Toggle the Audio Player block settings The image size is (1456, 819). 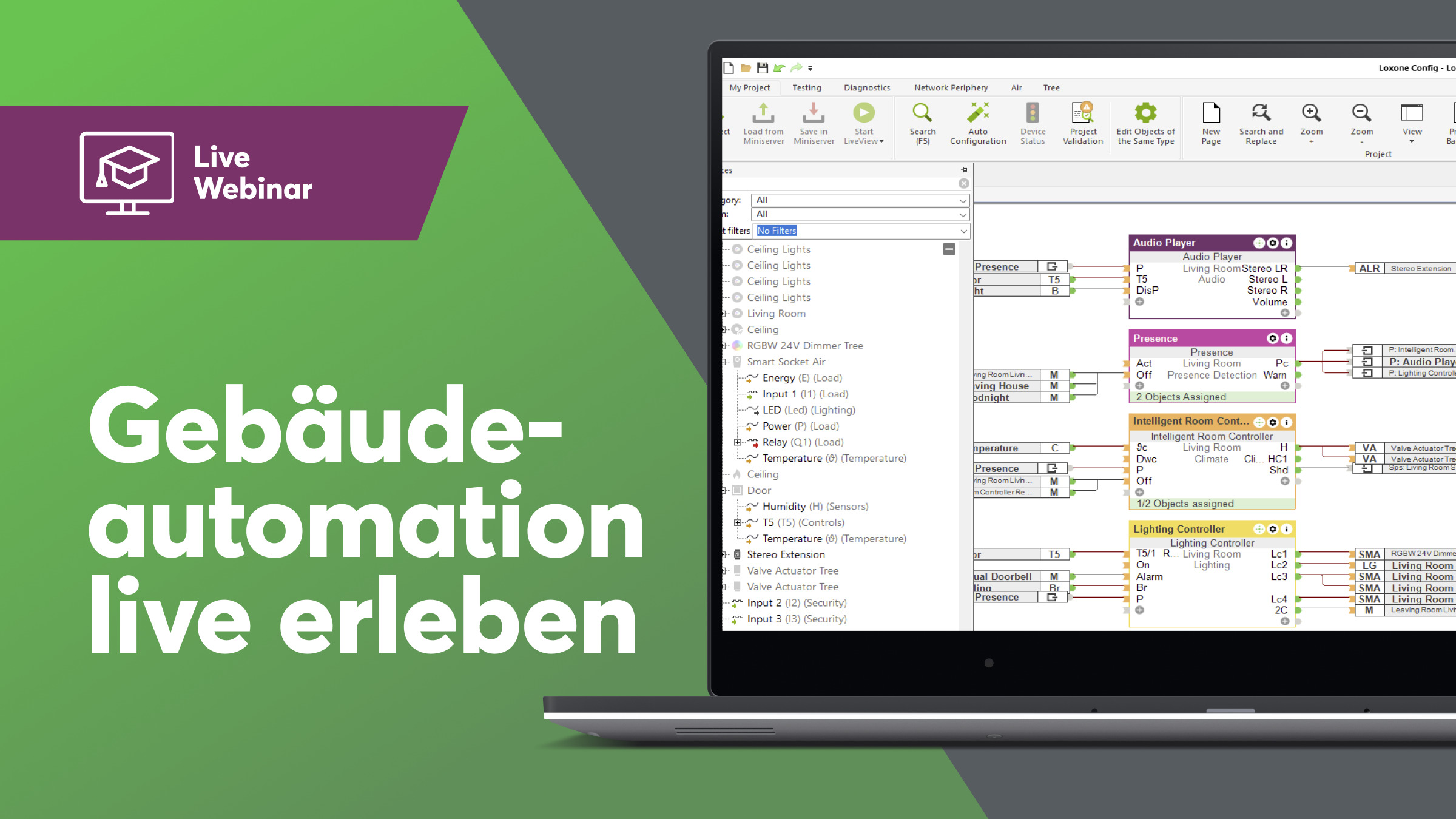click(1270, 243)
